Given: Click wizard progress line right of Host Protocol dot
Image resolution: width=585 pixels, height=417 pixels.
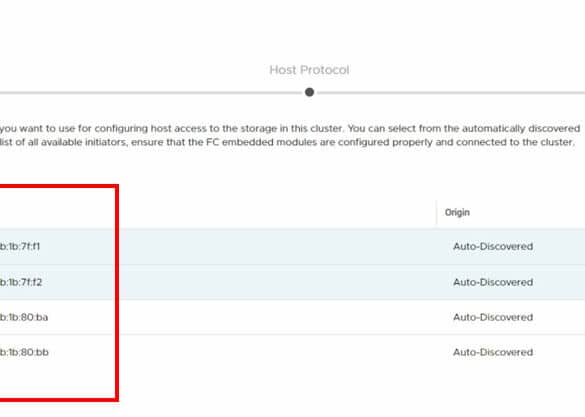Looking at the screenshot, I should 450,93.
